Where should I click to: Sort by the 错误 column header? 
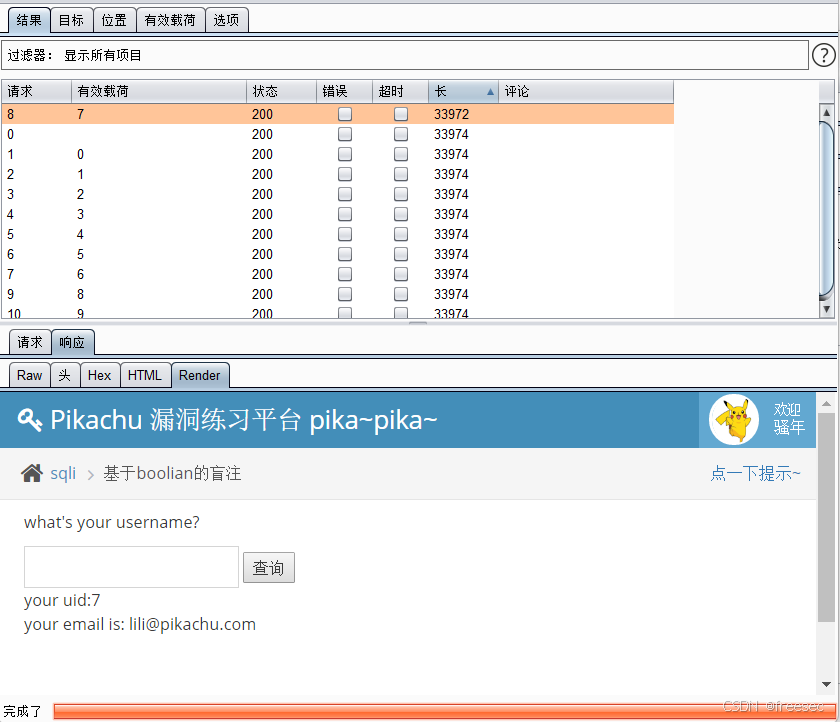coord(344,92)
